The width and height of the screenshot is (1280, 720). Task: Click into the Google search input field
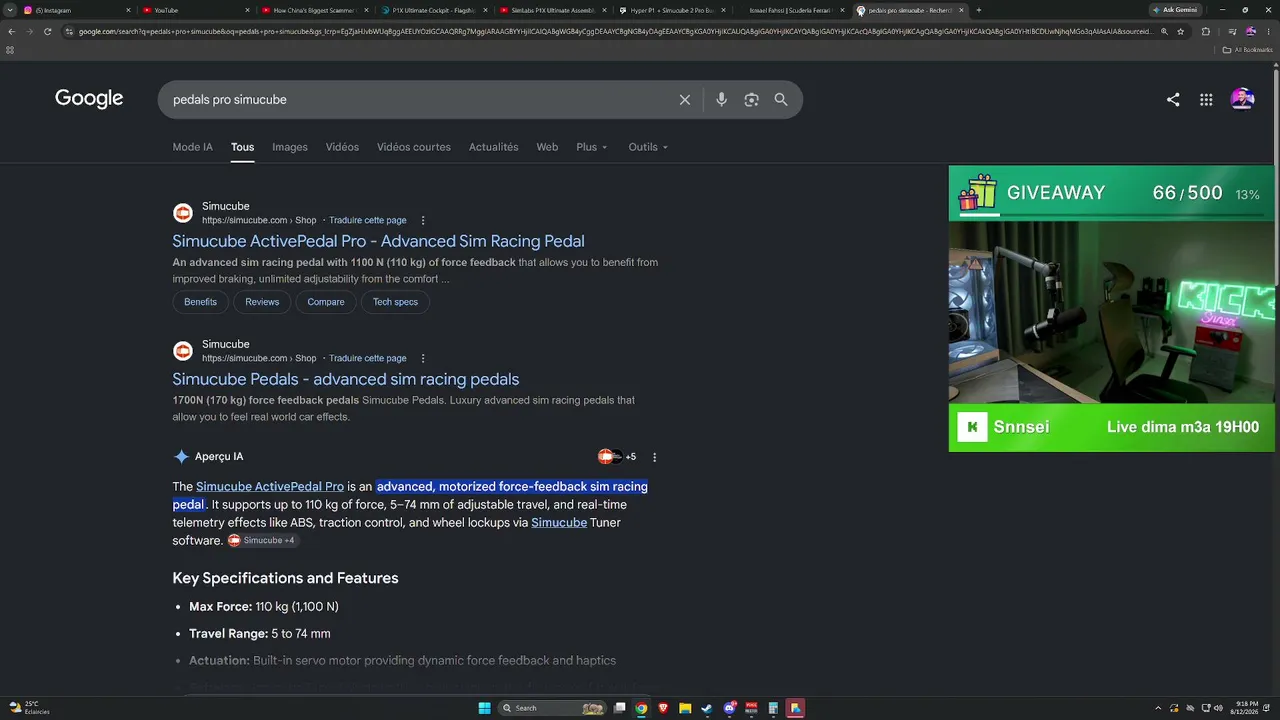pos(420,100)
